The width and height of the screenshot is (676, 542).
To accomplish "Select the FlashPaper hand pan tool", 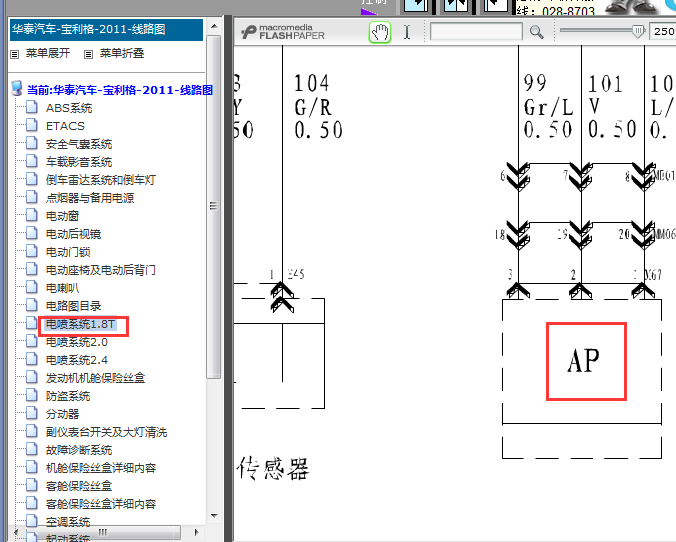I will [x=380, y=32].
